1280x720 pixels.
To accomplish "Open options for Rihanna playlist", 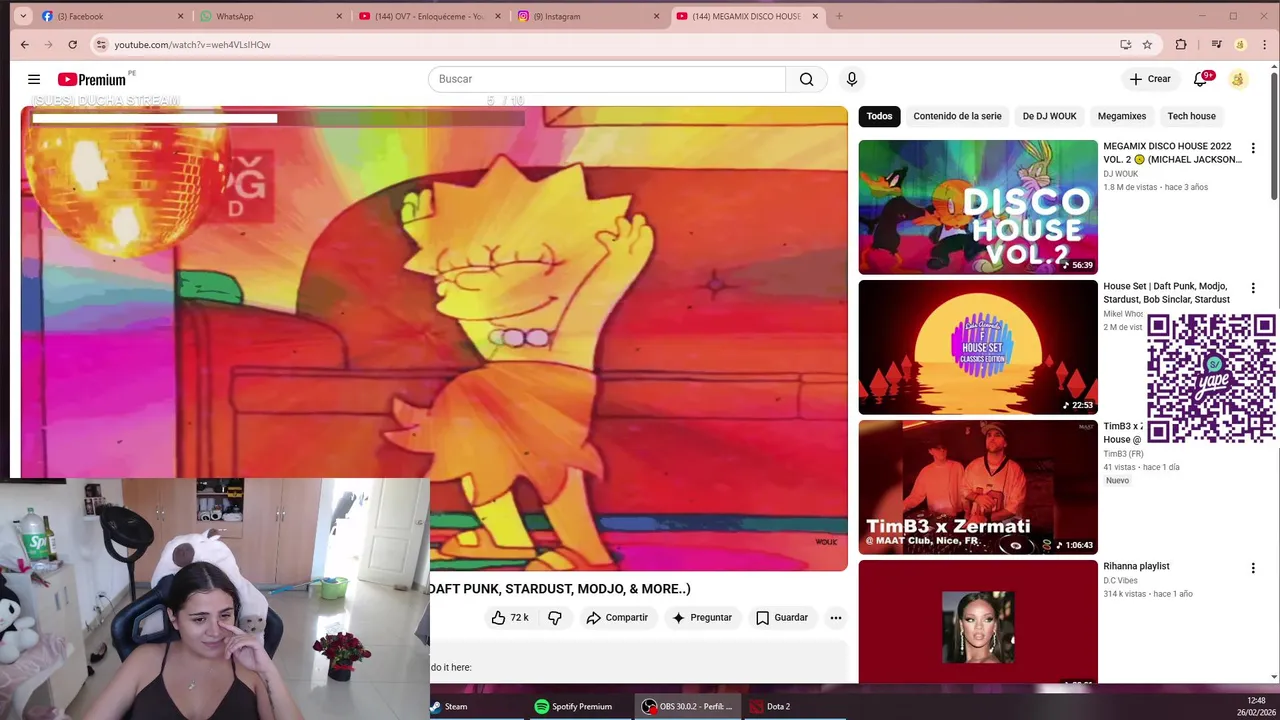I will coord(1253,568).
